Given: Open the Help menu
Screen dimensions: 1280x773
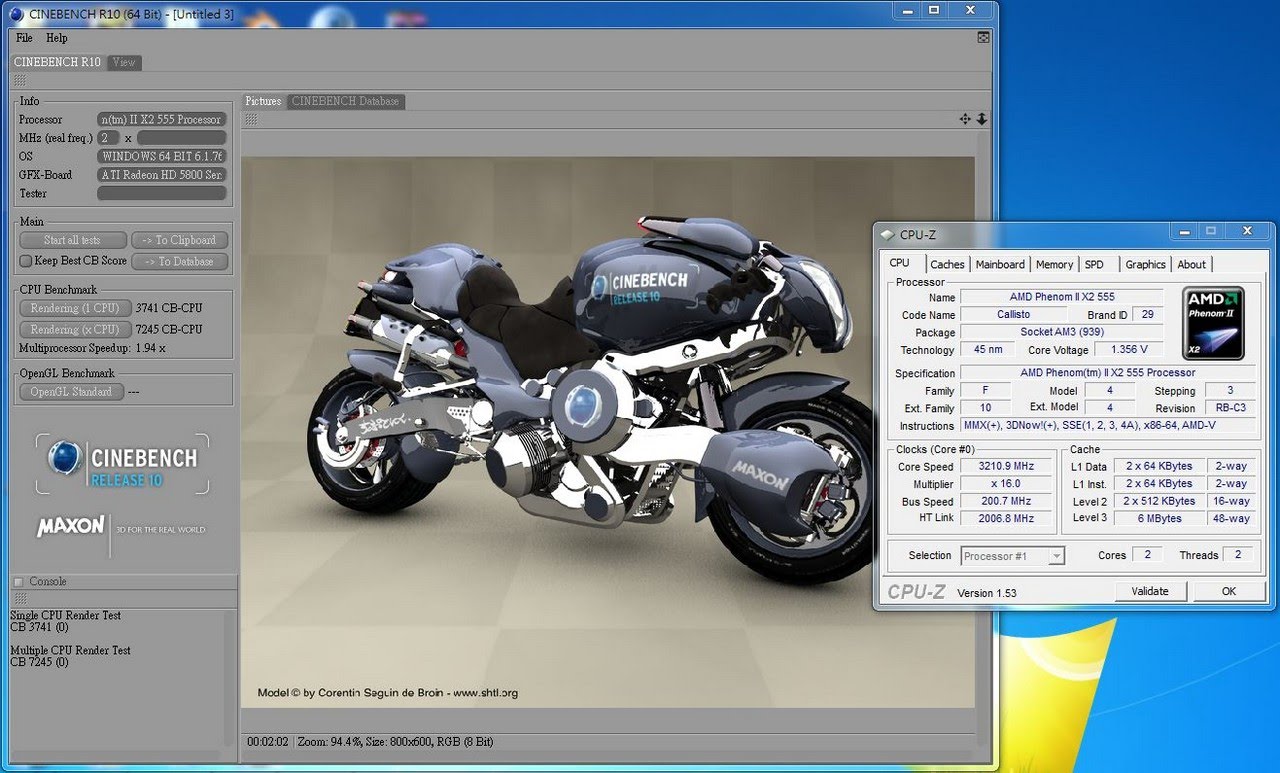Looking at the screenshot, I should 57,38.
